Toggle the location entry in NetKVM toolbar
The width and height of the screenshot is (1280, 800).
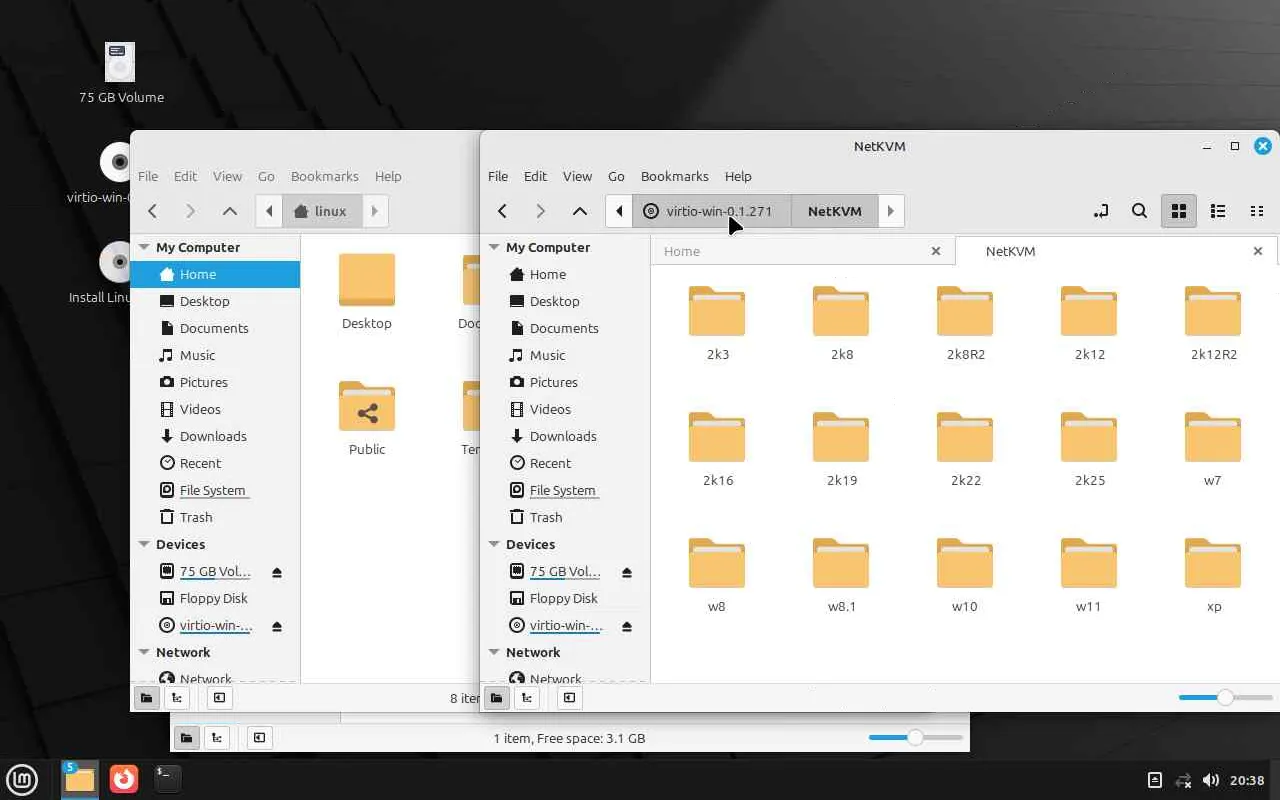[1101, 211]
